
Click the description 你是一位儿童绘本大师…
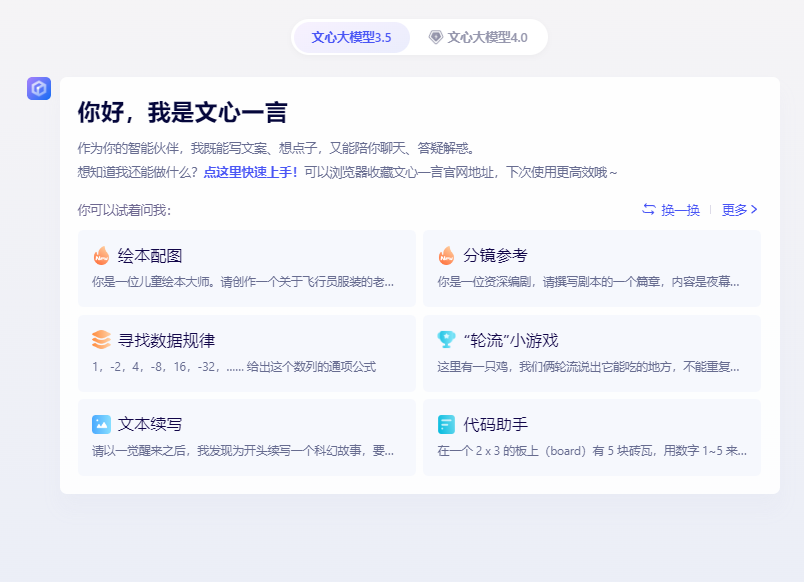243,282
